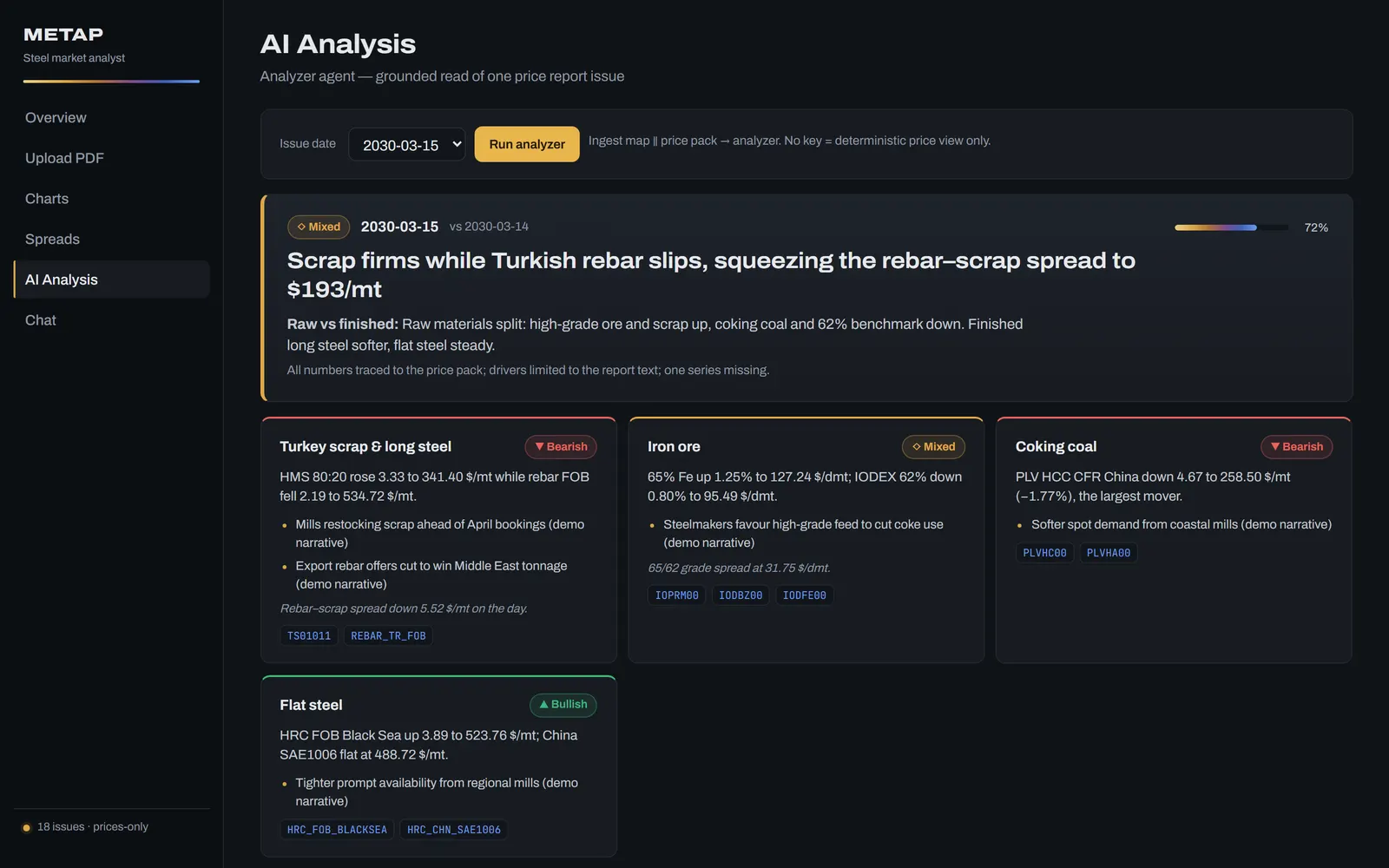Click the 'vs 2030-03-14' comparison date
The height and width of the screenshot is (868, 1389).
[x=489, y=227]
